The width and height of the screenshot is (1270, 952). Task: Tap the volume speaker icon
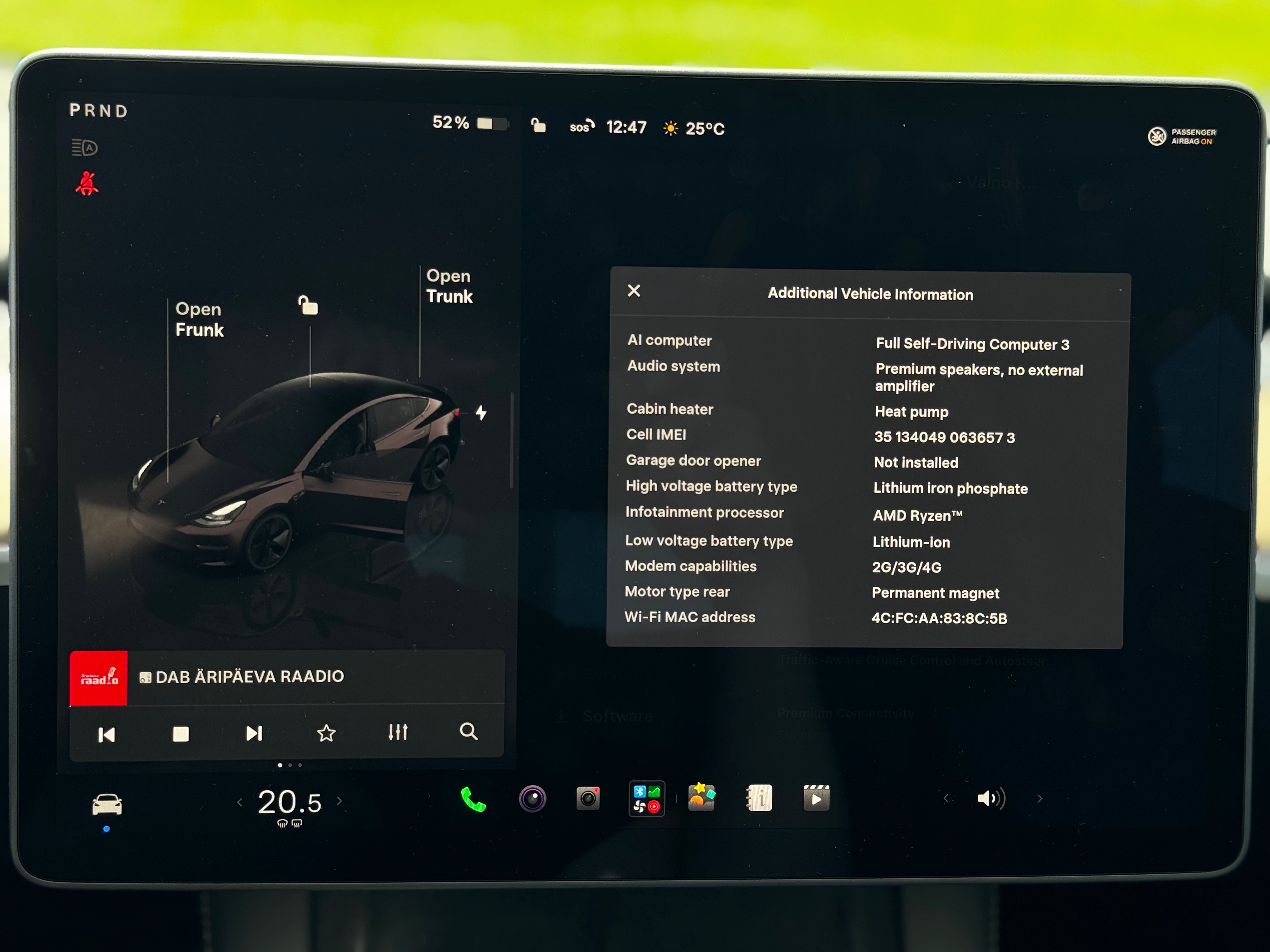(991, 799)
